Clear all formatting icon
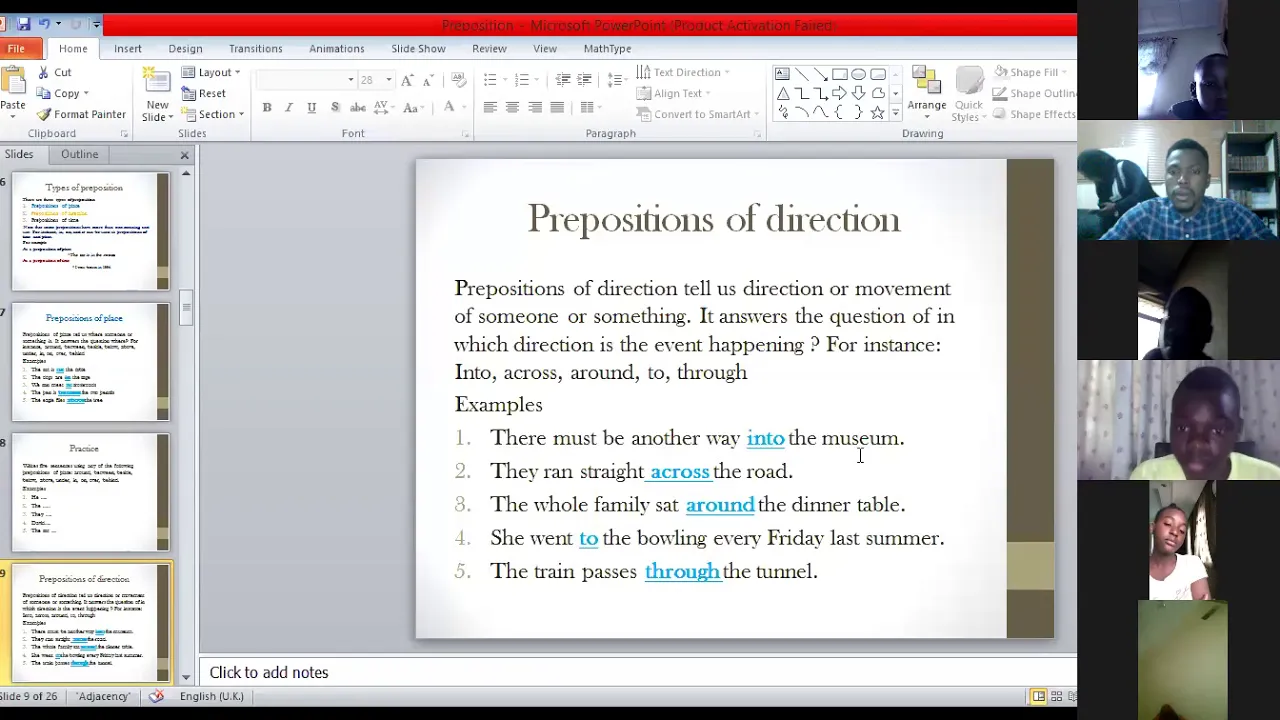Image resolution: width=1280 pixels, height=720 pixels. pyautogui.click(x=458, y=80)
